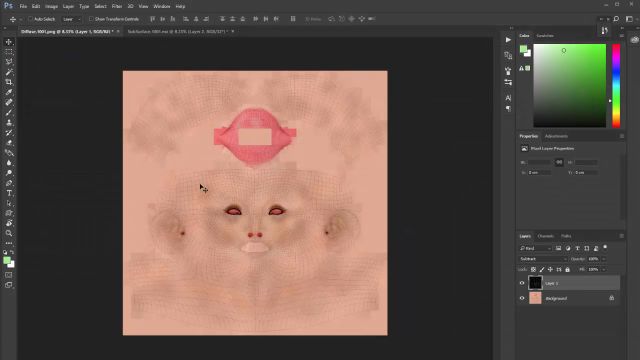Toggle lock position icon

tap(550, 269)
